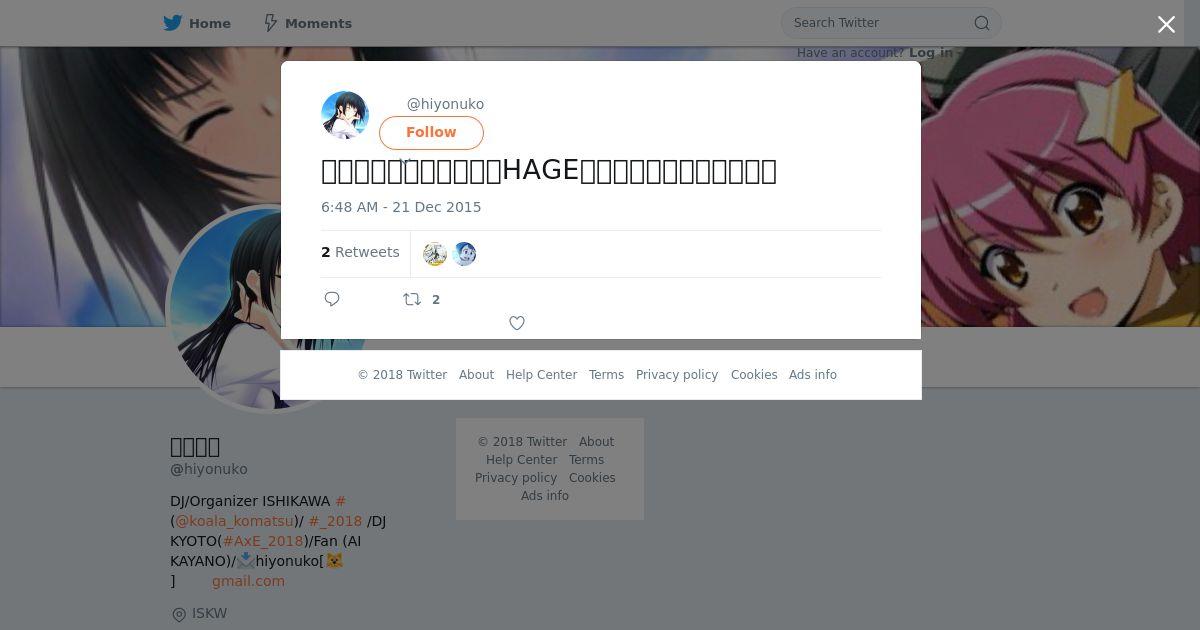1200x630 pixels.
Task: Expand the tweet options chevron
Action: 405,160
